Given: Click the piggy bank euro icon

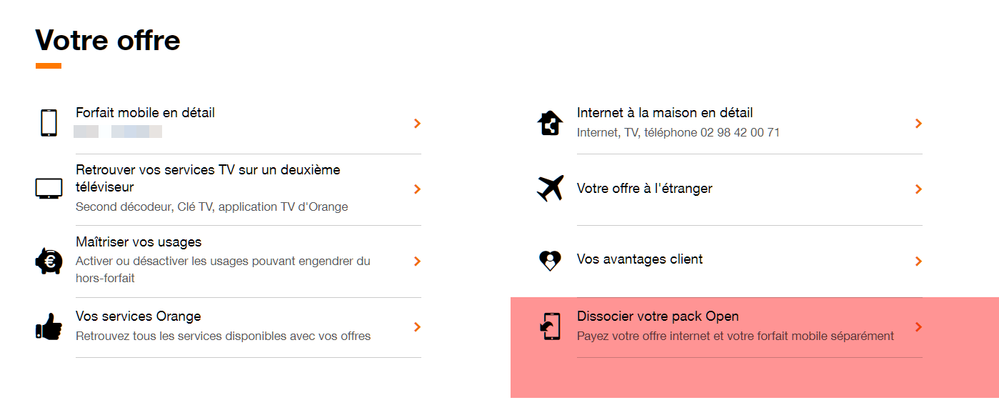Looking at the screenshot, I should tap(48, 261).
